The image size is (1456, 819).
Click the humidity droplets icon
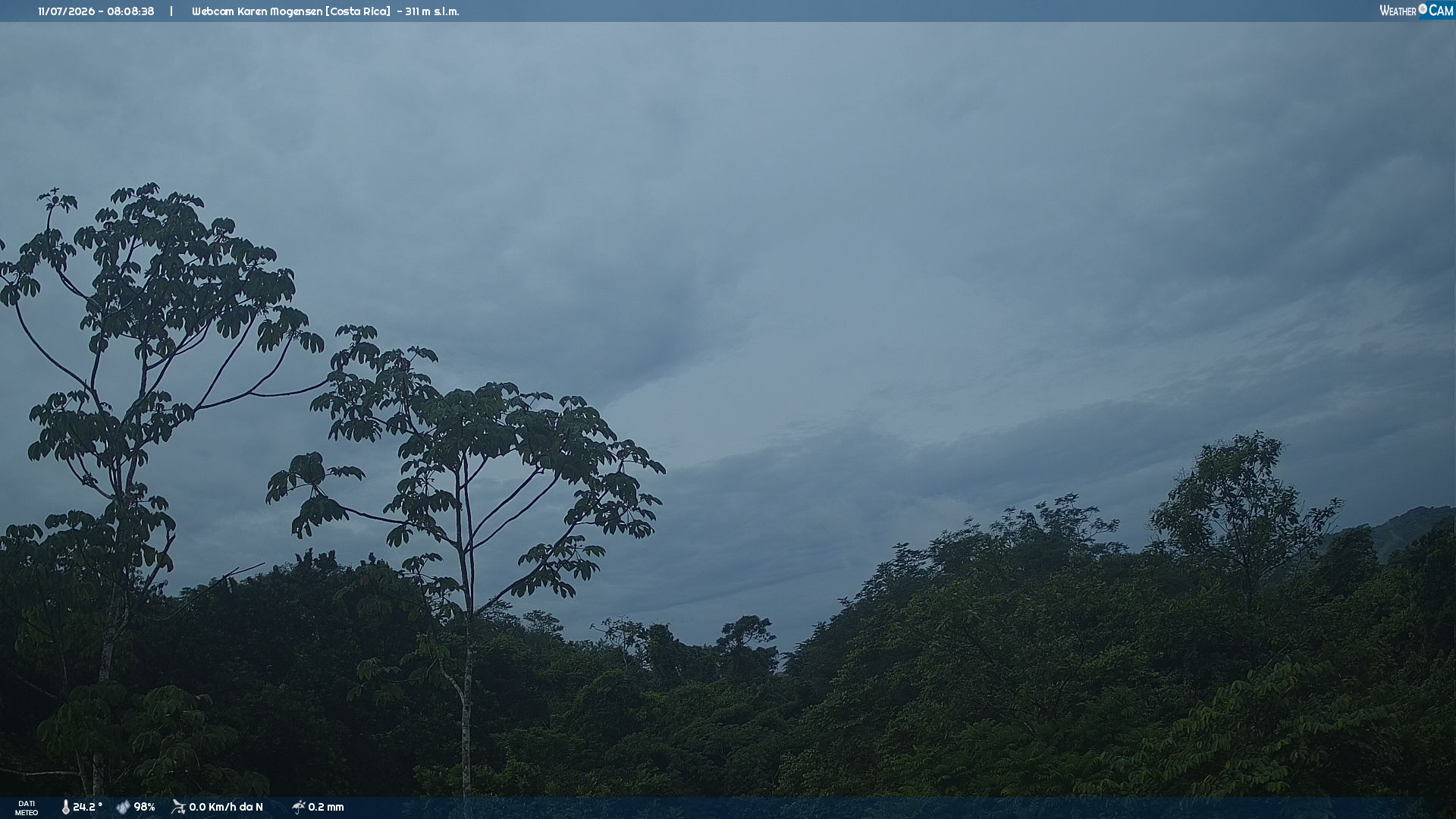point(123,808)
